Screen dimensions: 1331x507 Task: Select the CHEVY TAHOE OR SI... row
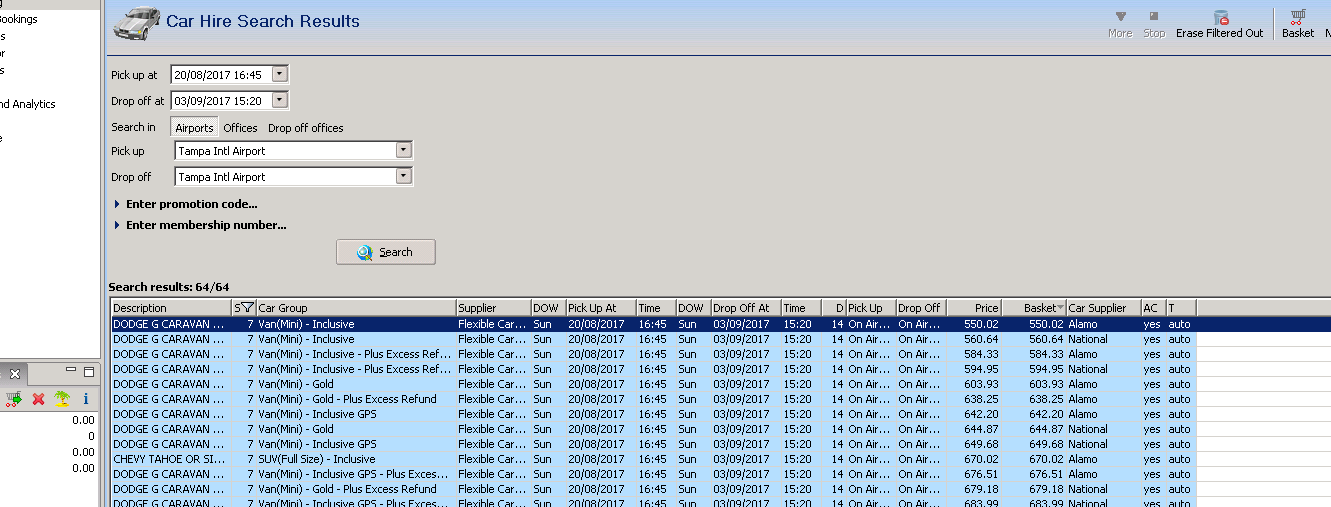(x=720, y=459)
